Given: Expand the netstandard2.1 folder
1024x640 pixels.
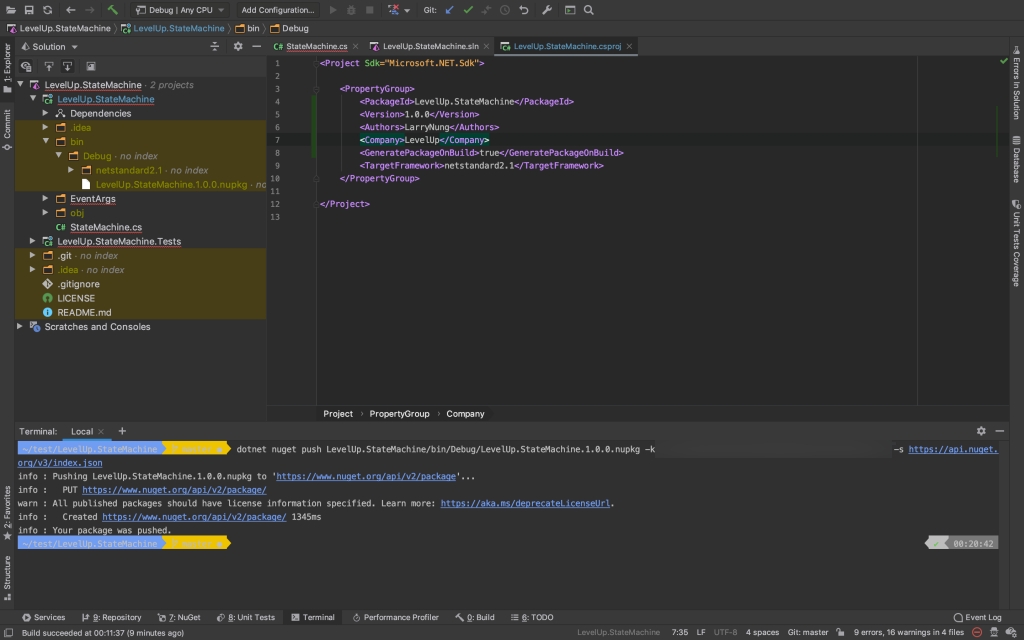Looking at the screenshot, I should (71, 170).
